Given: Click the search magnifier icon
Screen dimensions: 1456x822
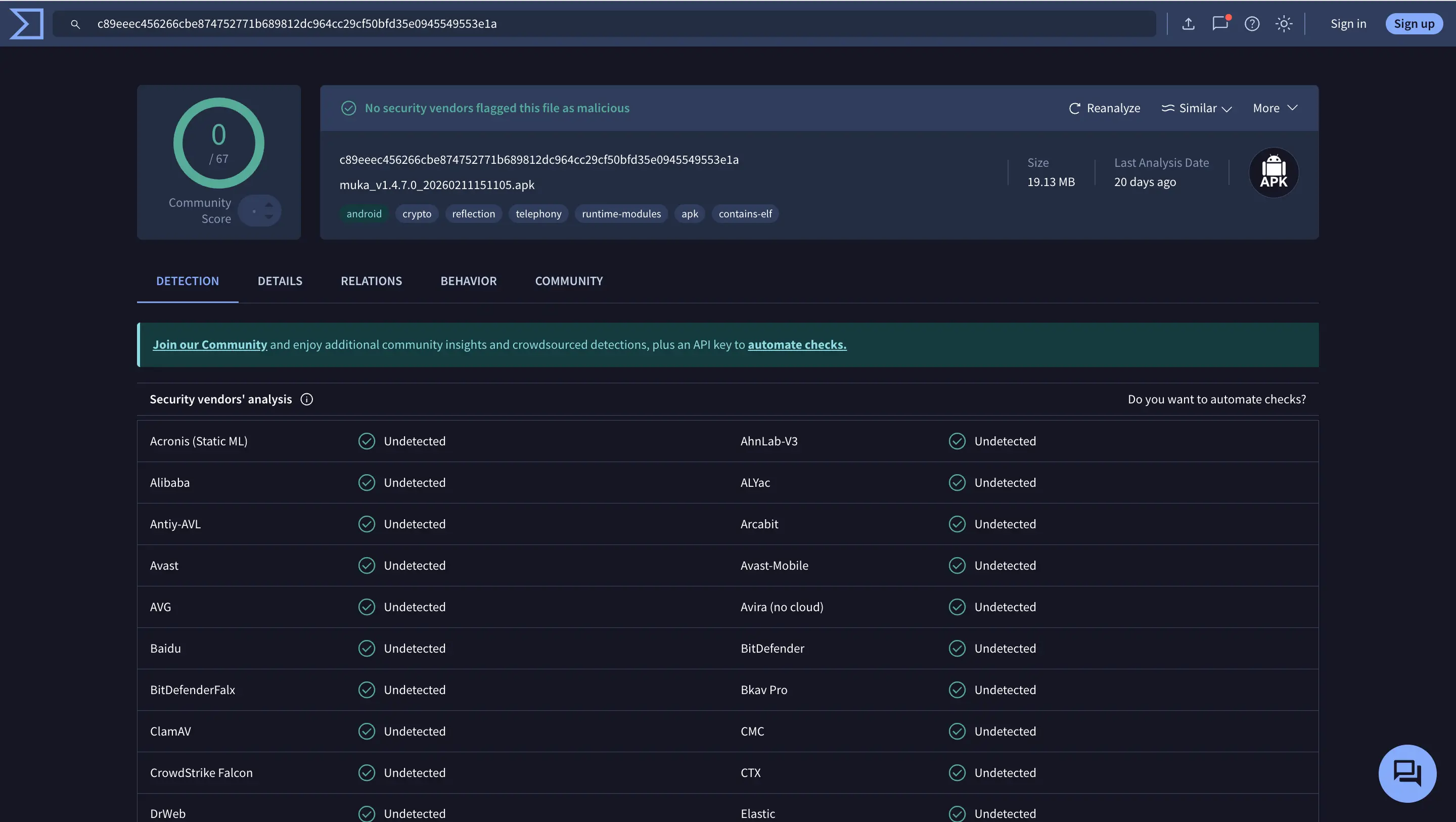Looking at the screenshot, I should 75,24.
